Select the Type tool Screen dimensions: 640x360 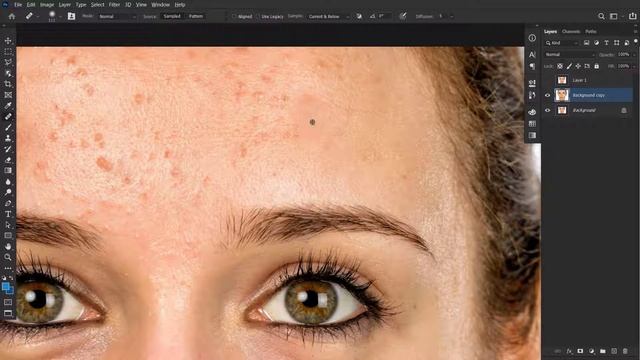coord(8,214)
